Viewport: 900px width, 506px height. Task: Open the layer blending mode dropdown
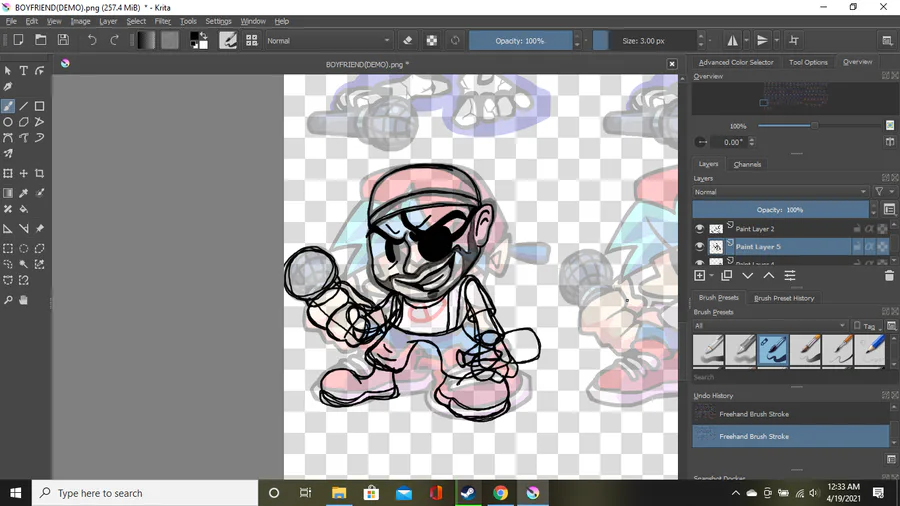[780, 192]
